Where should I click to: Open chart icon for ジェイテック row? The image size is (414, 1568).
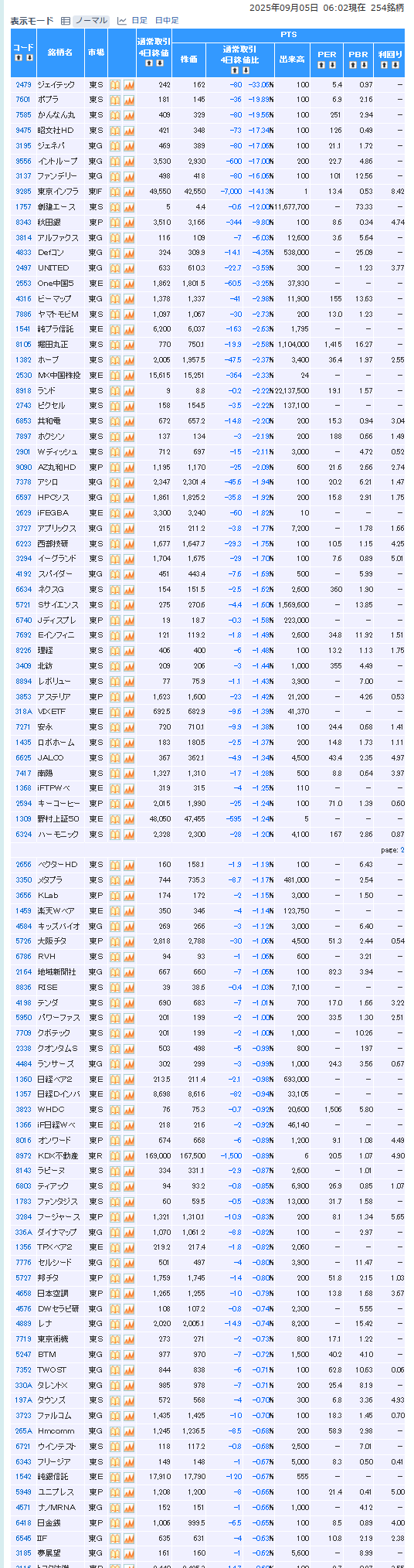128,84
